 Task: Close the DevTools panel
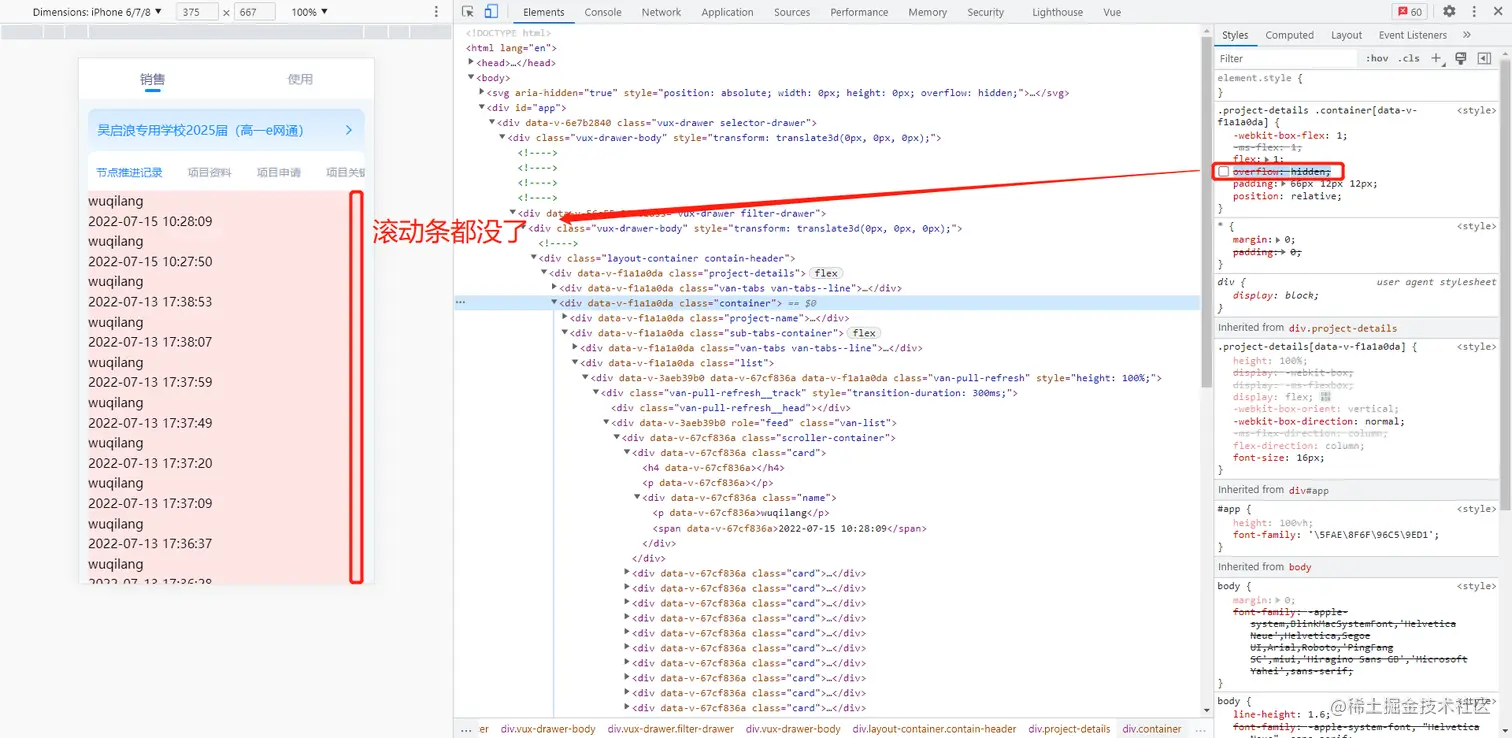(x=1499, y=12)
